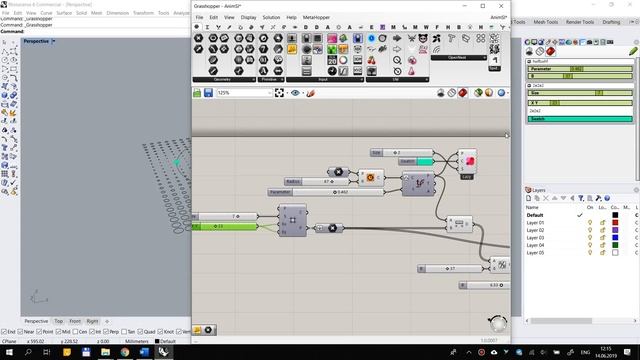Click the hammer tools icon in Layers toolbar
The height and width of the screenshot is (360, 640).
(x=598, y=198)
